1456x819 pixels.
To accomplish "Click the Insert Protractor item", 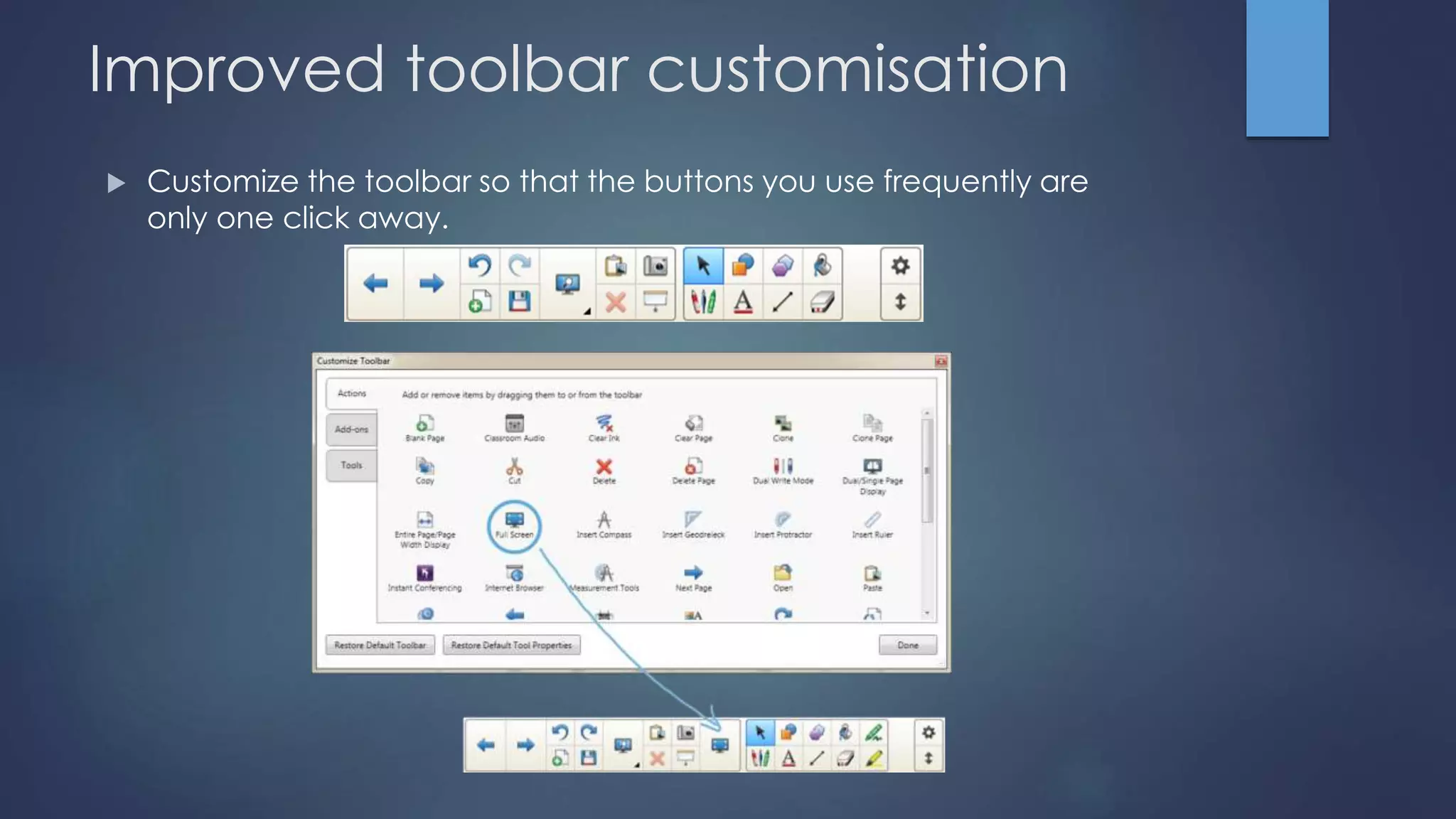I will pyautogui.click(x=783, y=526).
